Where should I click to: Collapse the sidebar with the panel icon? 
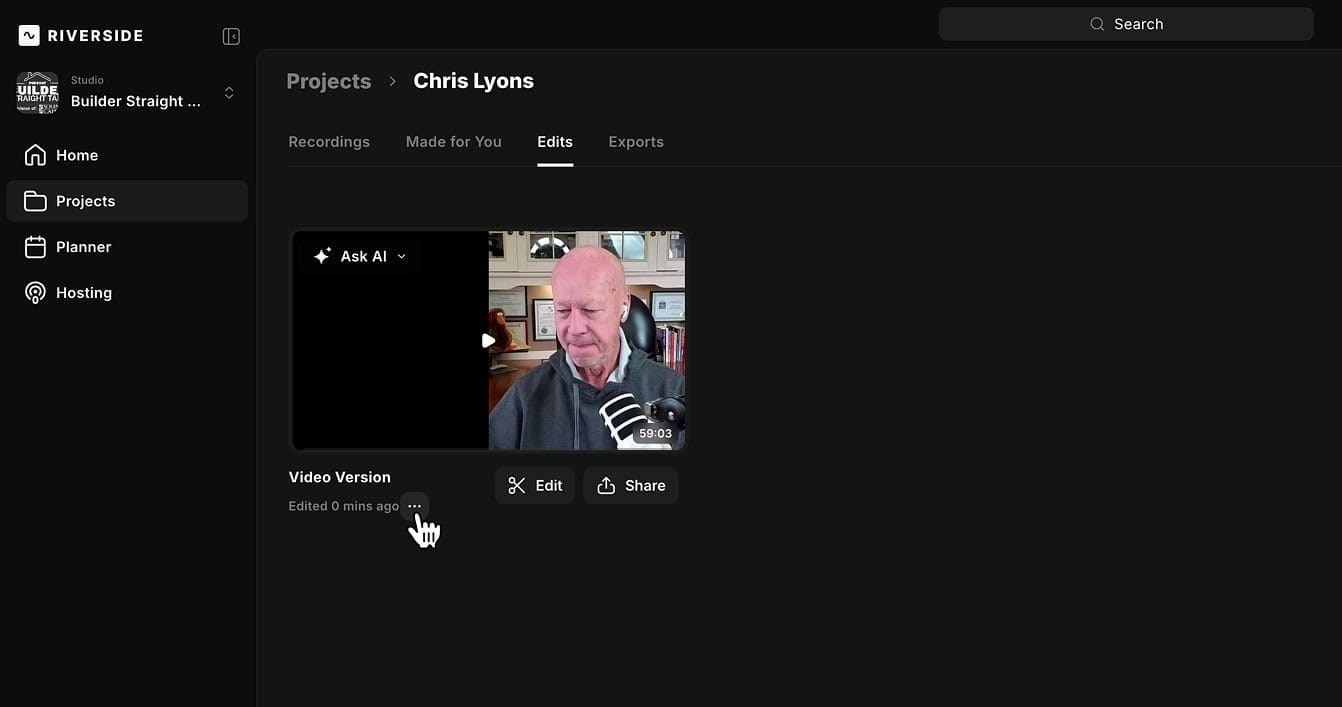[230, 35]
